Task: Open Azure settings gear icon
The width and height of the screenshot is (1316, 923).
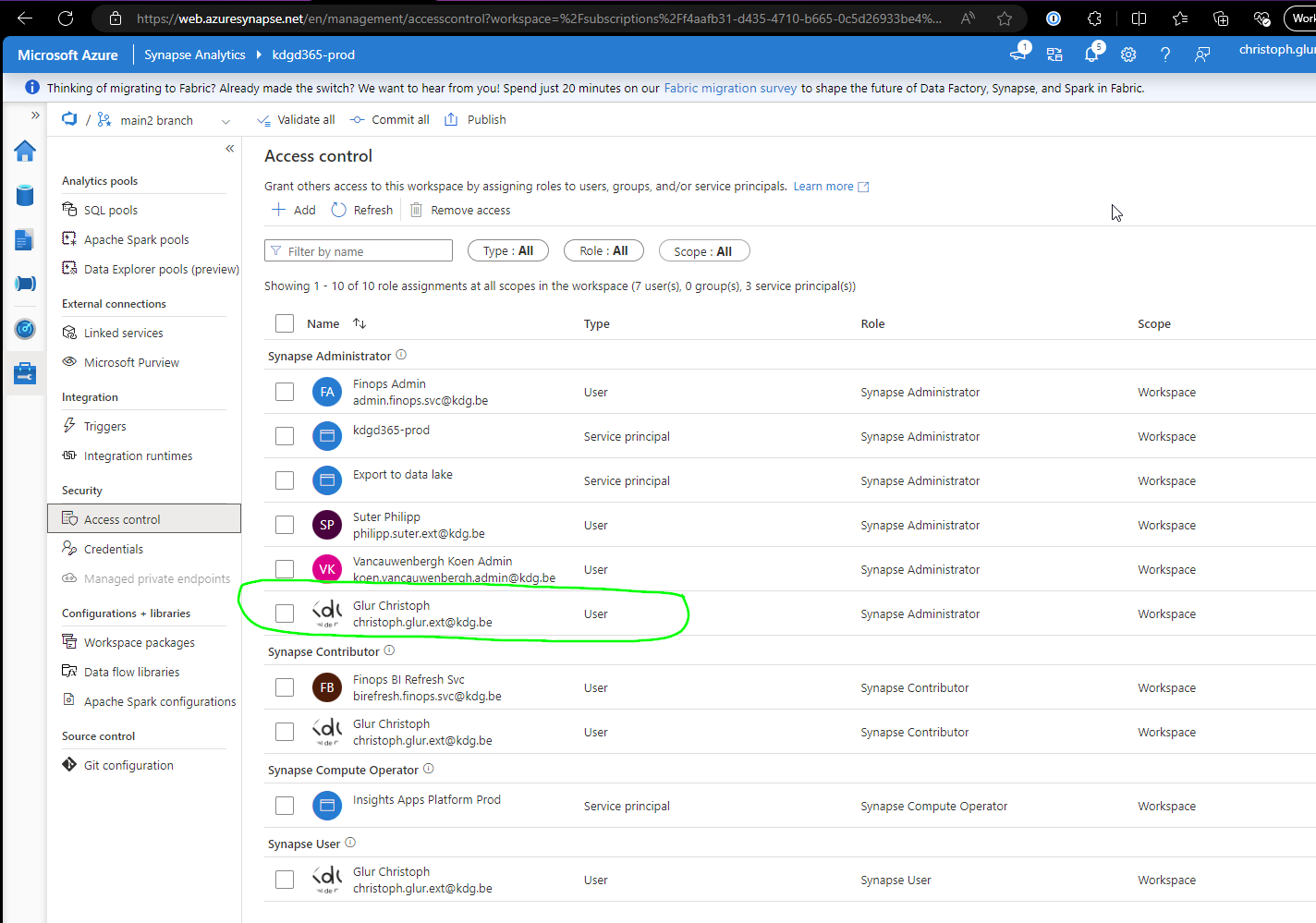Action: coord(1128,55)
